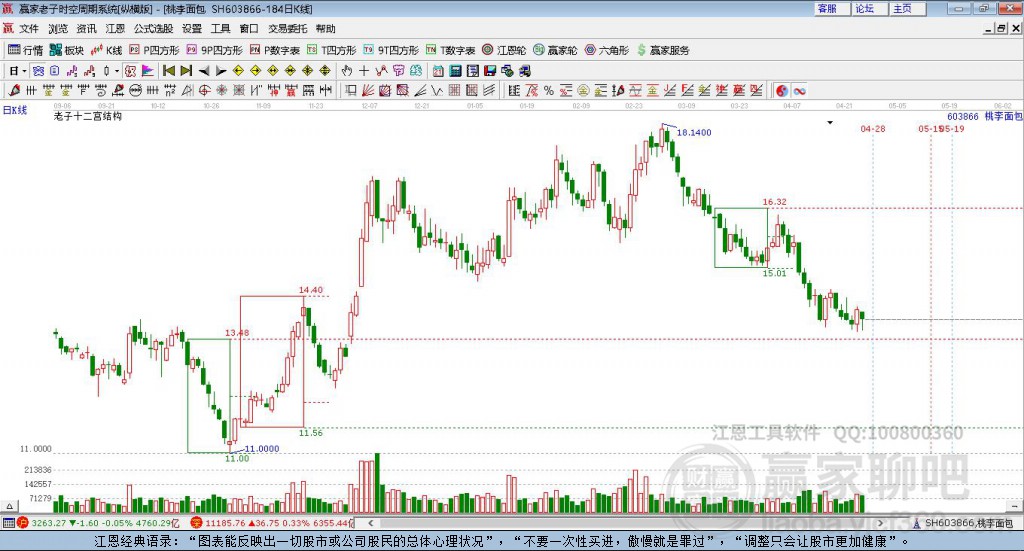Select the 金 circle golden ratio tool
Image resolution: width=1024 pixels, height=551 pixels.
click(583, 91)
